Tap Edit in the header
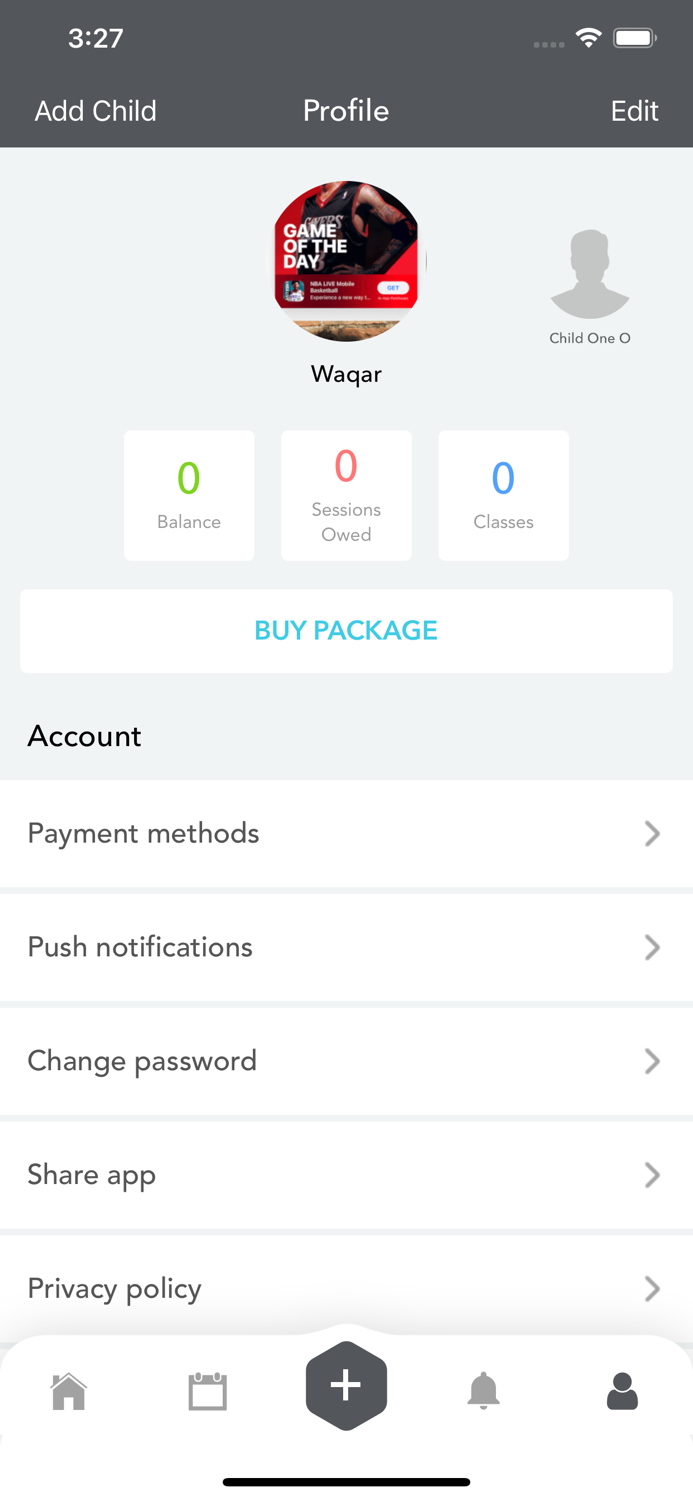 point(634,111)
